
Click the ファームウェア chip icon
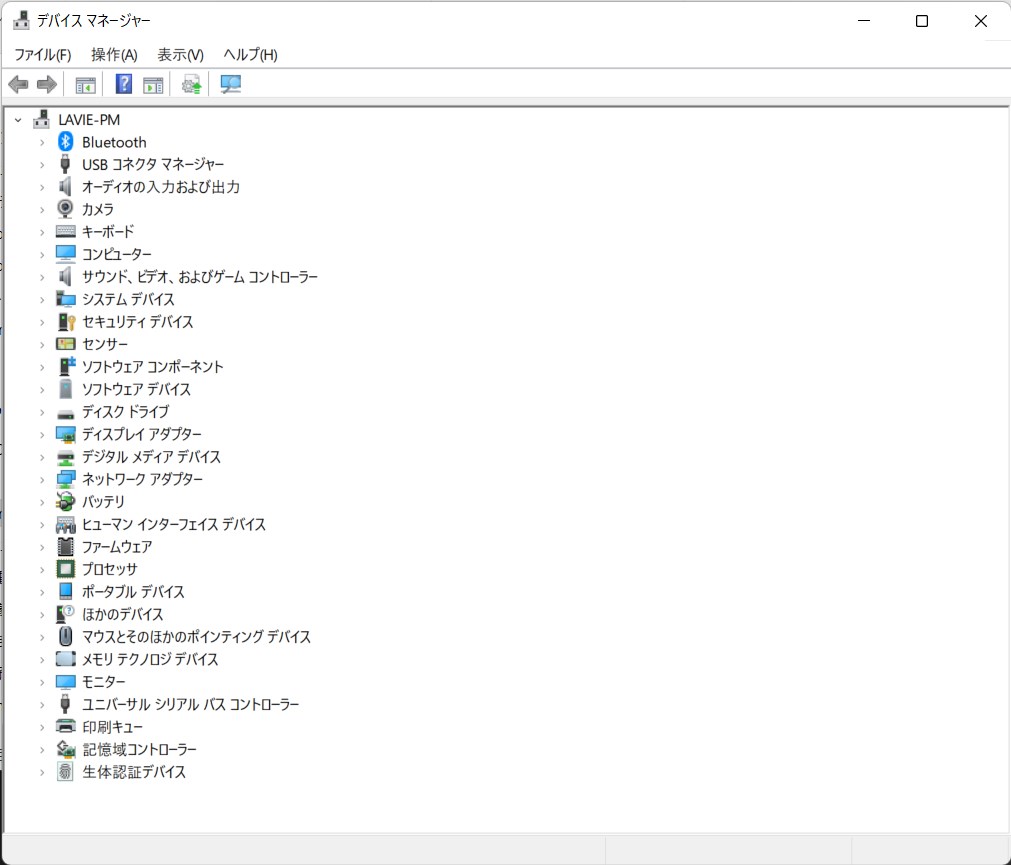(65, 547)
